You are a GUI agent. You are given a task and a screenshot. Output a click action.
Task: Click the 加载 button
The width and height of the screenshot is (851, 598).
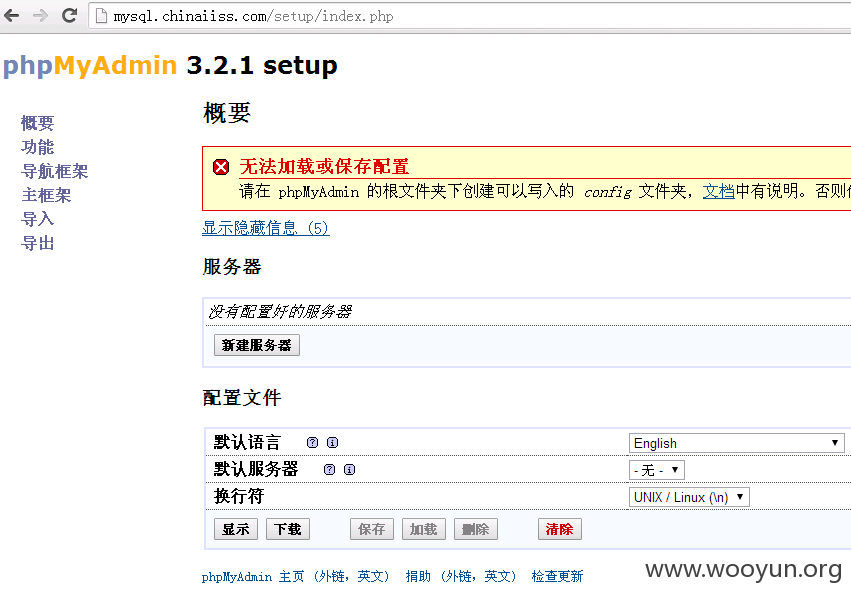click(x=424, y=529)
